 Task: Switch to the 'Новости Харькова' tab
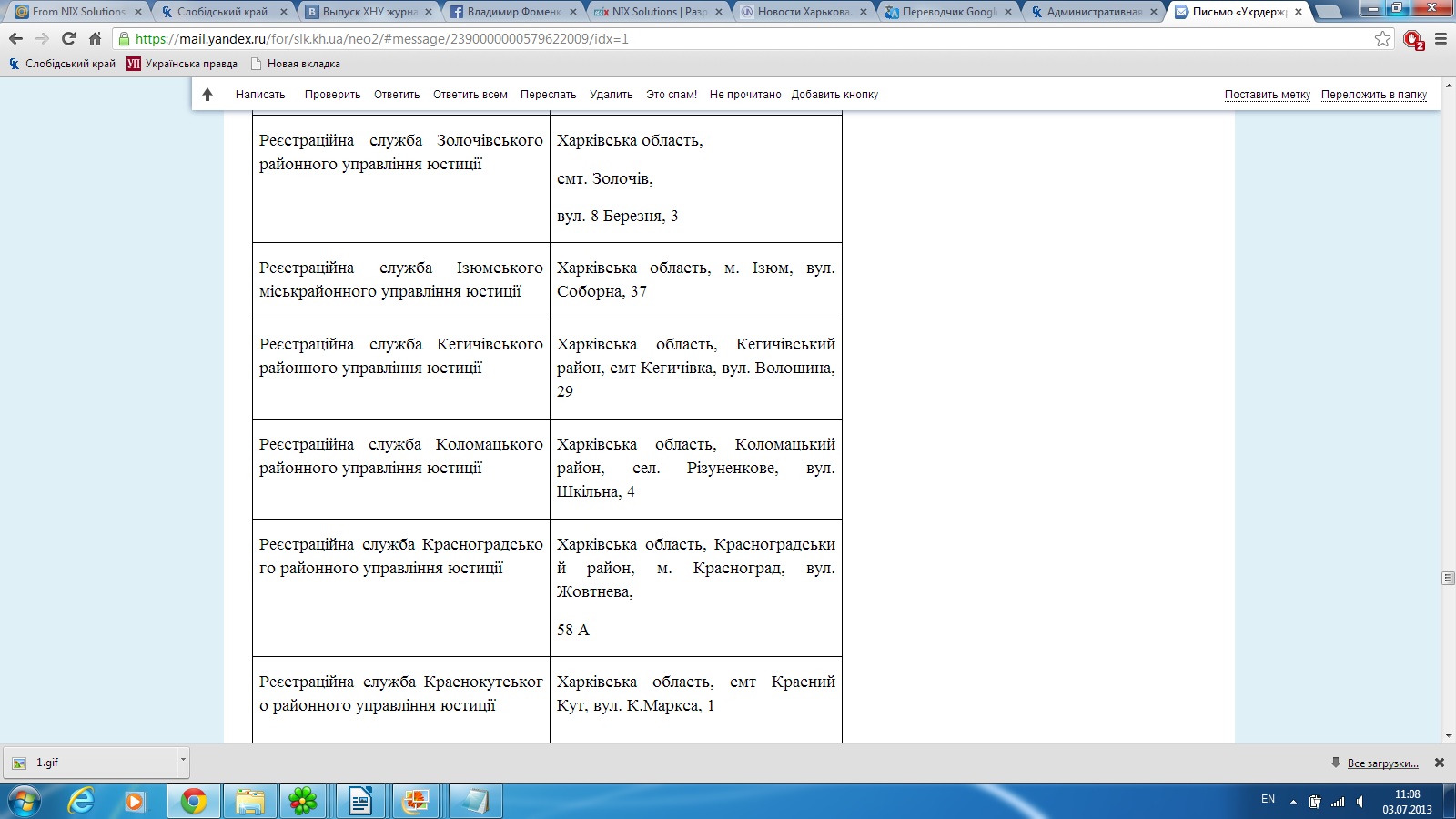click(x=803, y=12)
